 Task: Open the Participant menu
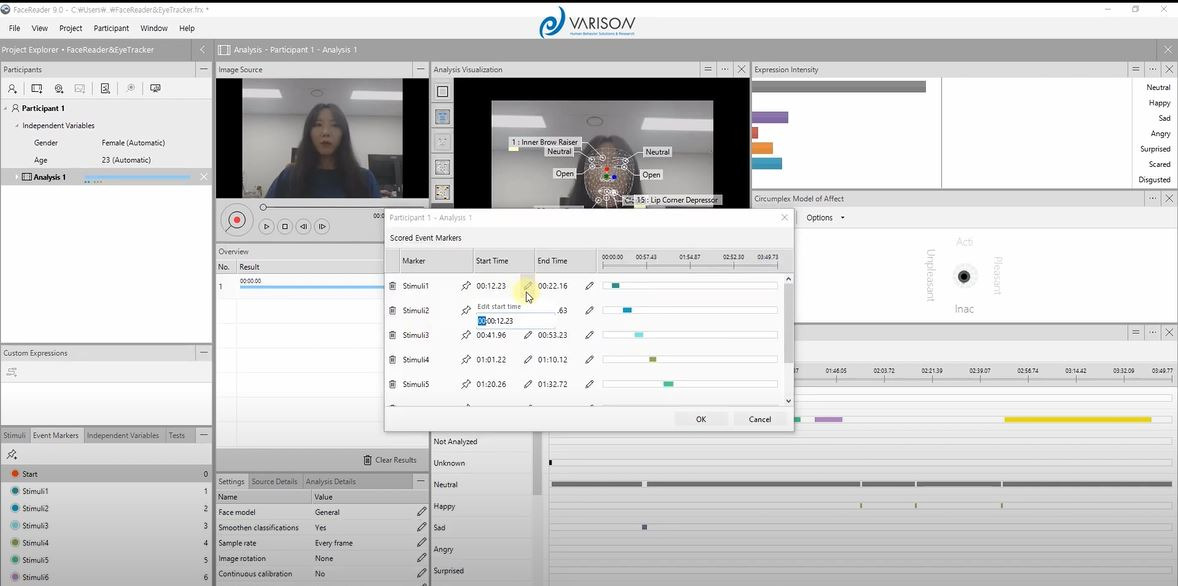pyautogui.click(x=111, y=28)
